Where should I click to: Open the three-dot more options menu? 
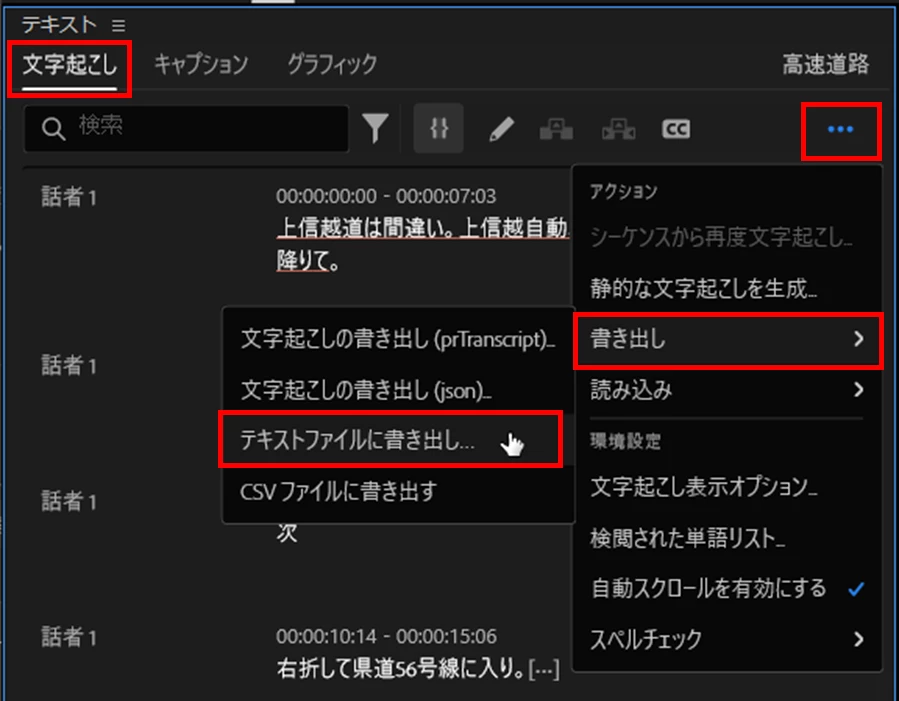coord(841,130)
